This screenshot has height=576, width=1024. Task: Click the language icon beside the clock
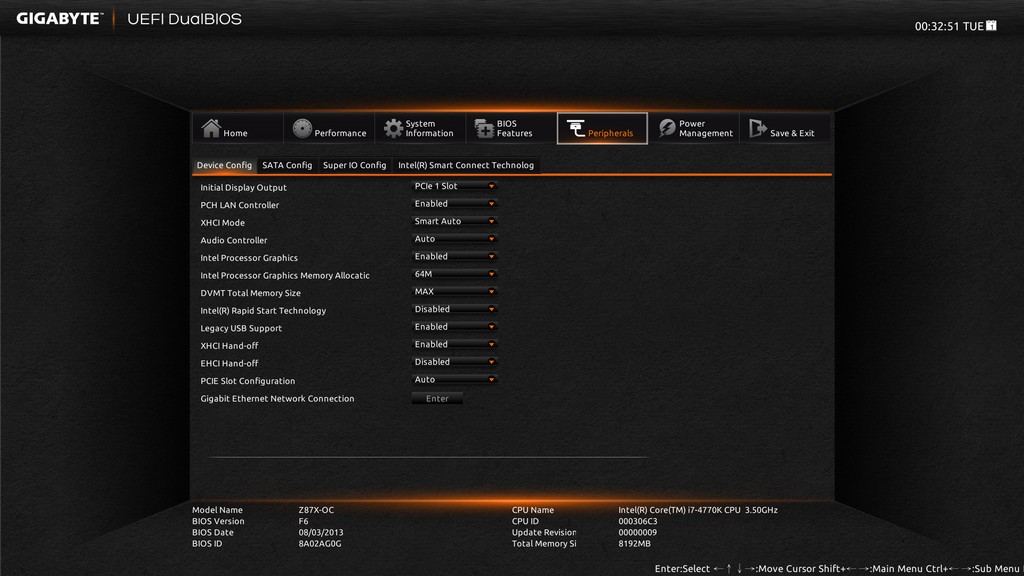point(991,25)
